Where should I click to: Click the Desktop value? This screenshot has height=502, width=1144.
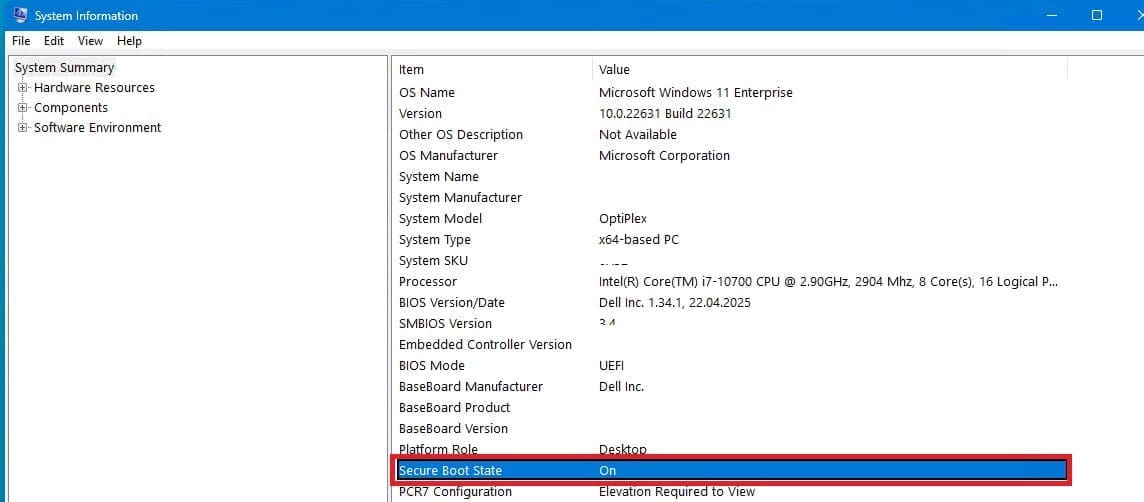pos(622,449)
